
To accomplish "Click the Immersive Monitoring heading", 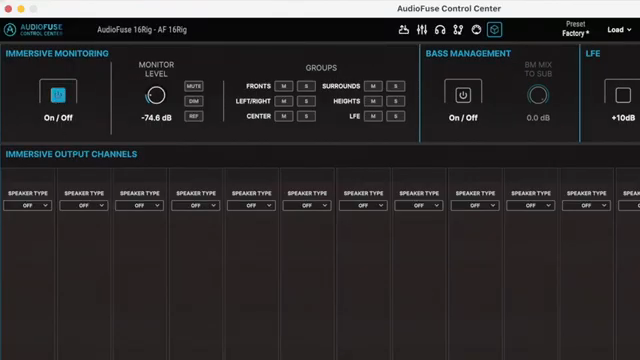I will pos(57,53).
